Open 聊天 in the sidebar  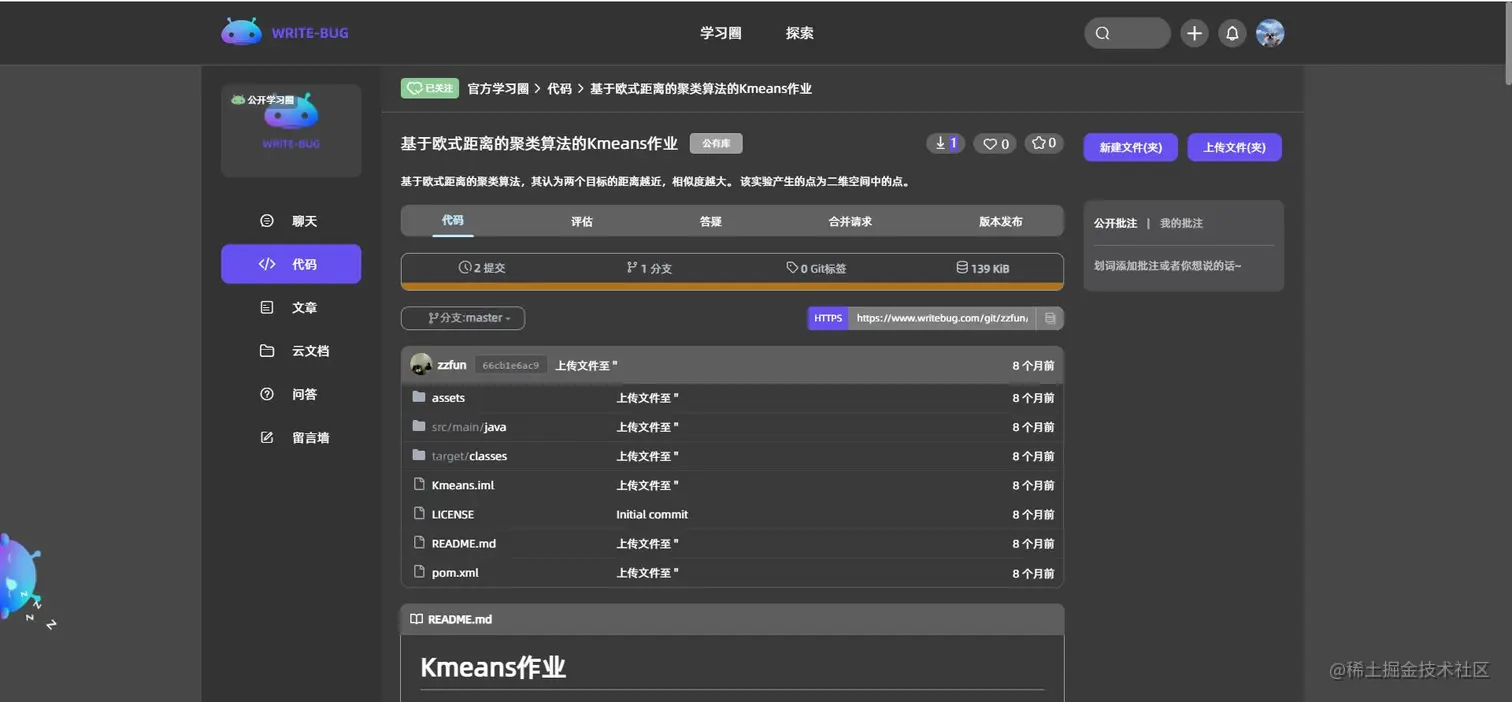pyautogui.click(x=291, y=221)
